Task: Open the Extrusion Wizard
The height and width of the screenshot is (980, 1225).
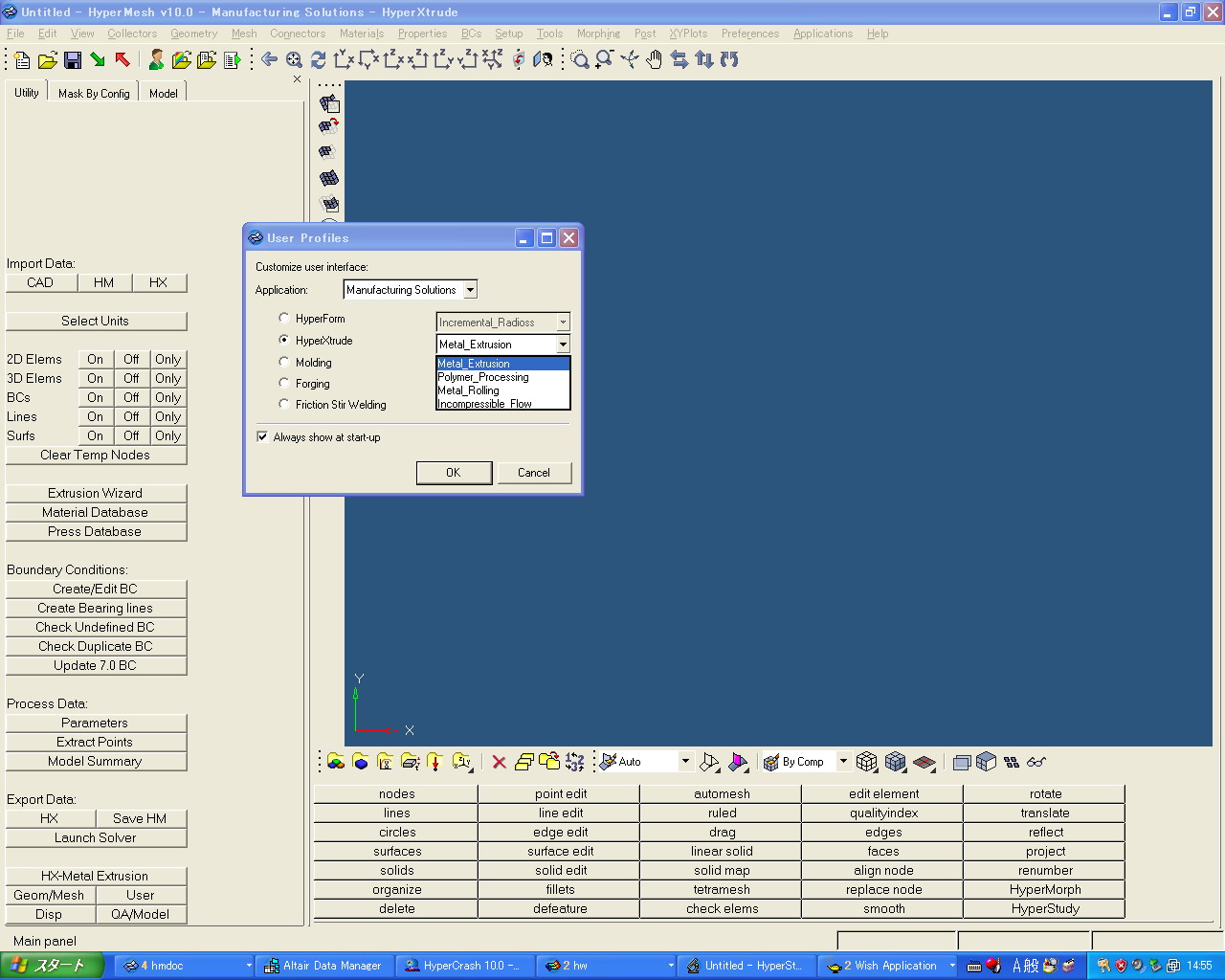Action: click(x=96, y=493)
